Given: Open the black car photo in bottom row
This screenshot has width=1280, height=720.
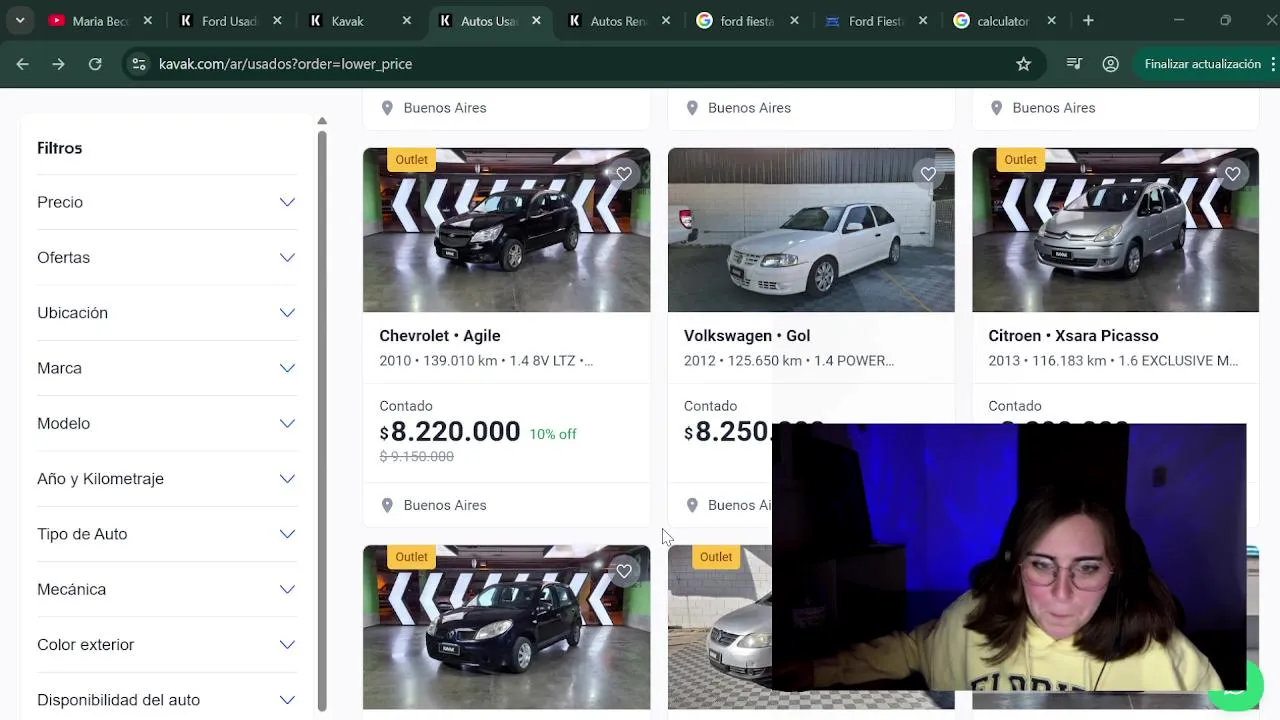Looking at the screenshot, I should click(x=506, y=627).
